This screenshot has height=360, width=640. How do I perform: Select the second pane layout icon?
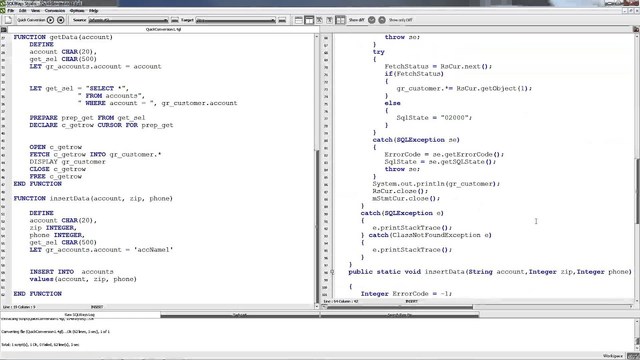pos(309,20)
